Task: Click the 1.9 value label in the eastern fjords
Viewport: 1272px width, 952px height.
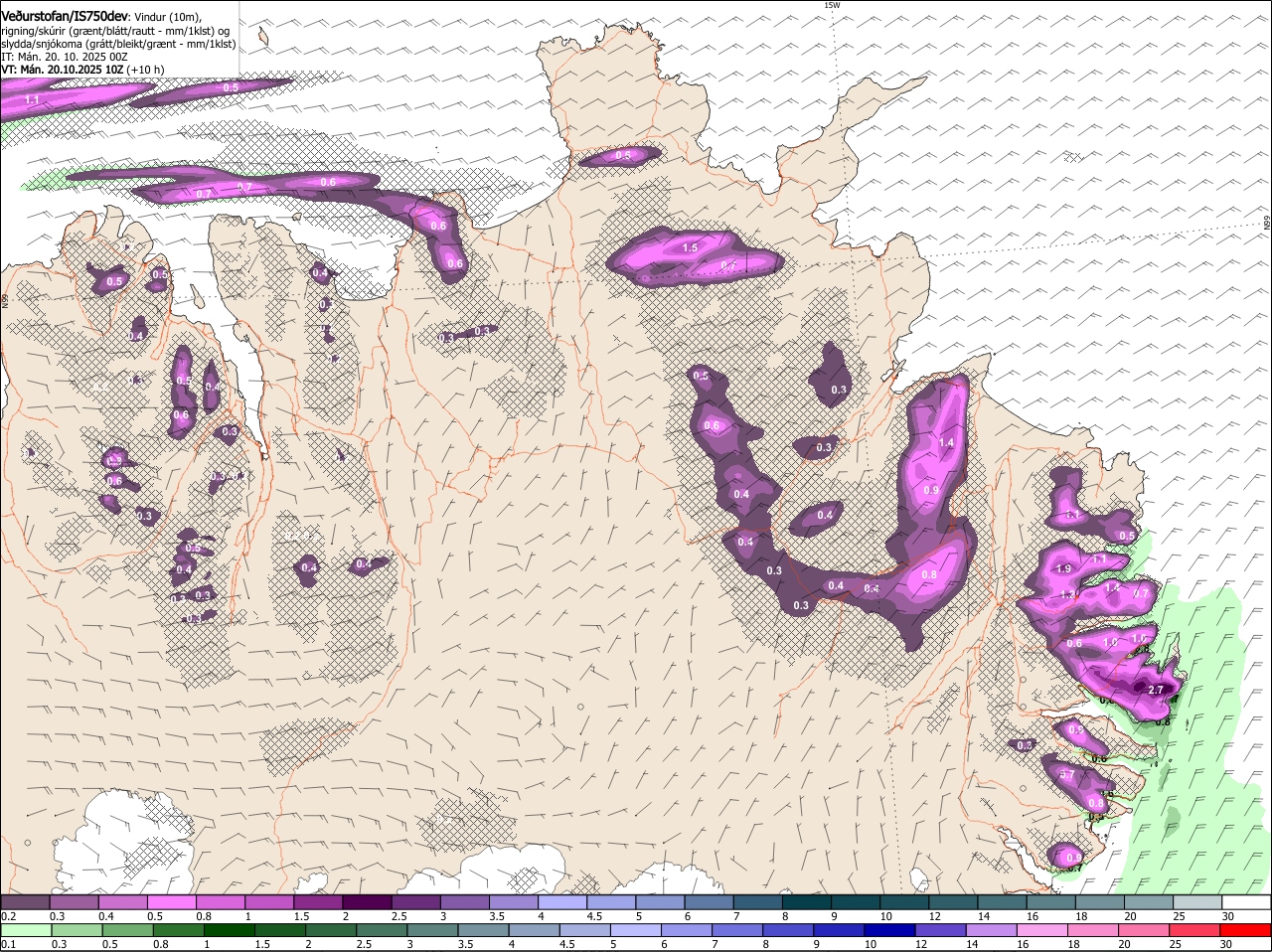Action: coord(1063,568)
